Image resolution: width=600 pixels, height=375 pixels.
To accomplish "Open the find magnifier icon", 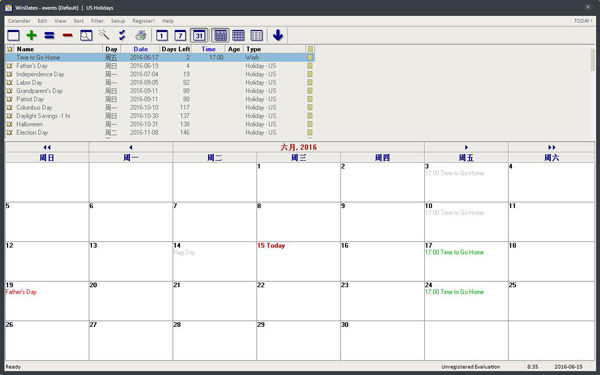I will [x=86, y=36].
